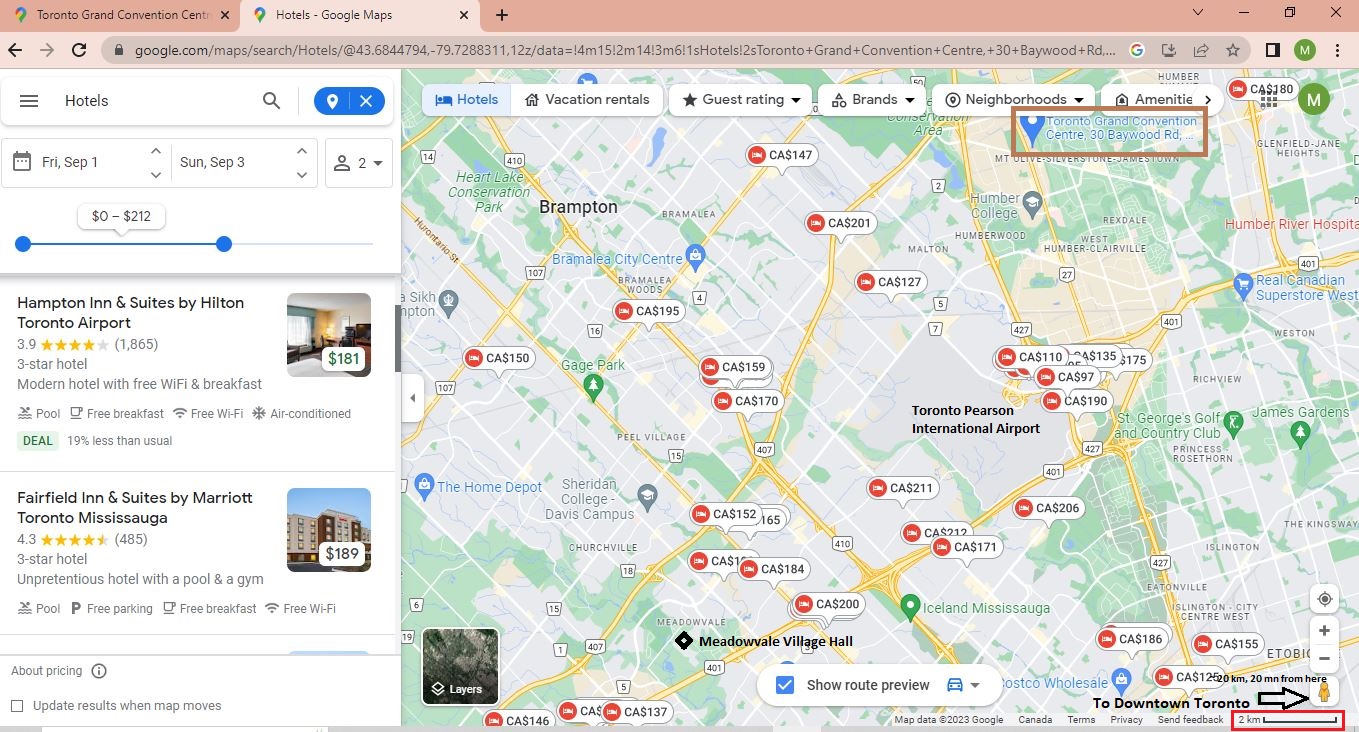This screenshot has height=732, width=1359.
Task: Advance check-out date with up chevron
Action: [x=302, y=151]
